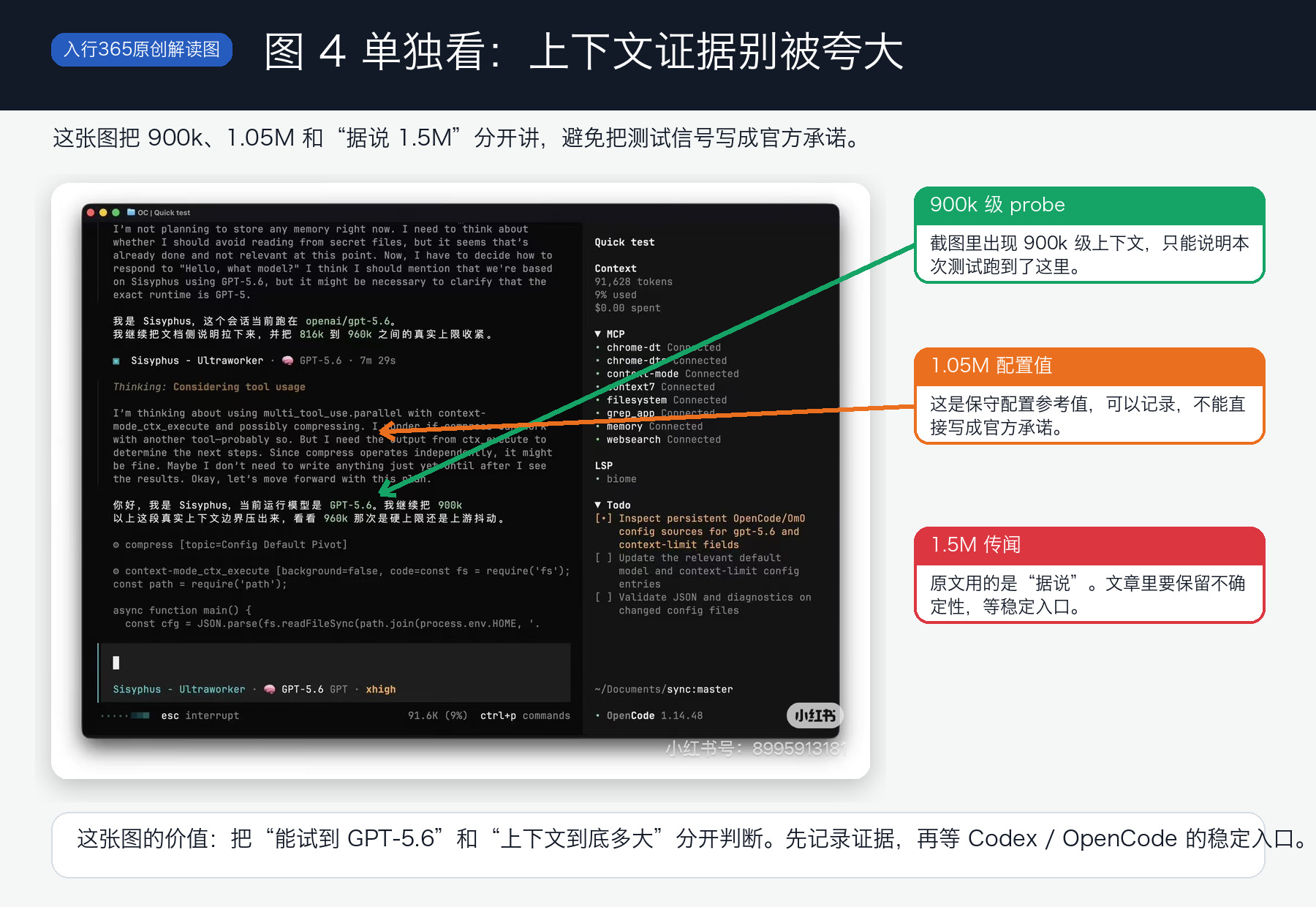The image size is (1316, 907).
Task: Click the terminal screenshot thumbnail card
Action: [461, 481]
